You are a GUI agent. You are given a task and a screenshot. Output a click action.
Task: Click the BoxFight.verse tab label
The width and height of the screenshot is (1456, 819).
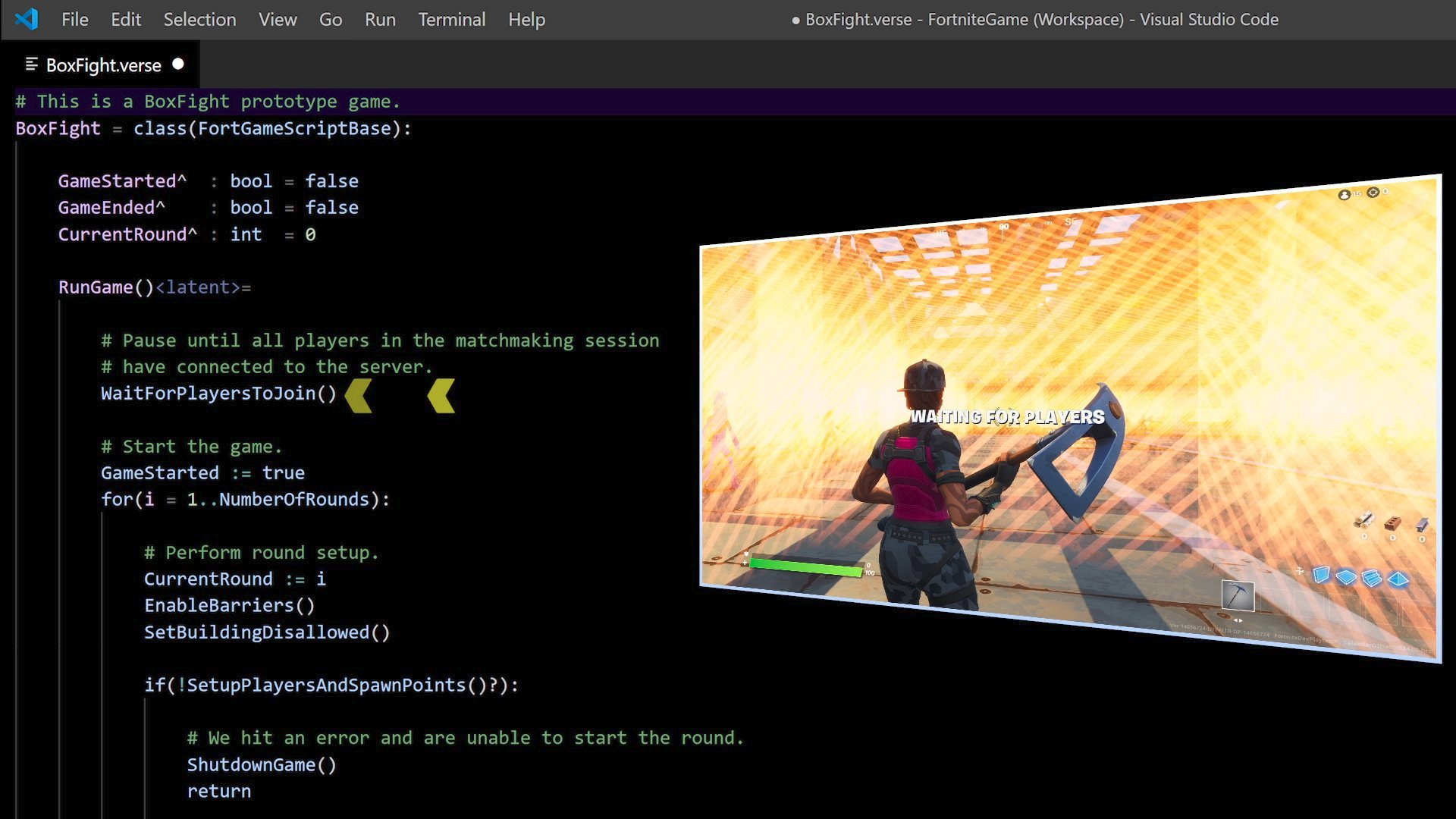tap(104, 64)
